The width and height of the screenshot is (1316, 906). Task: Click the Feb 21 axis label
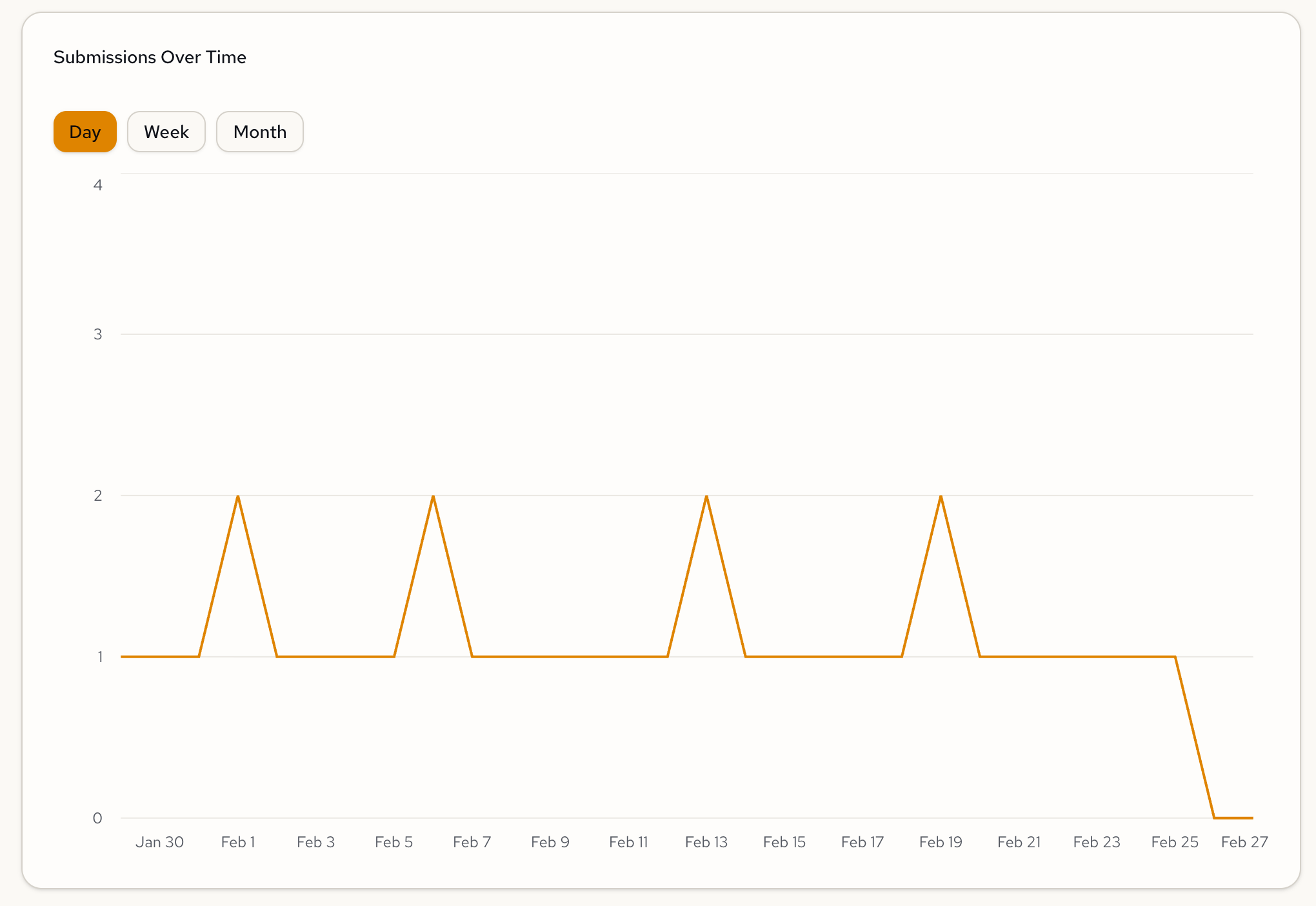click(1019, 842)
